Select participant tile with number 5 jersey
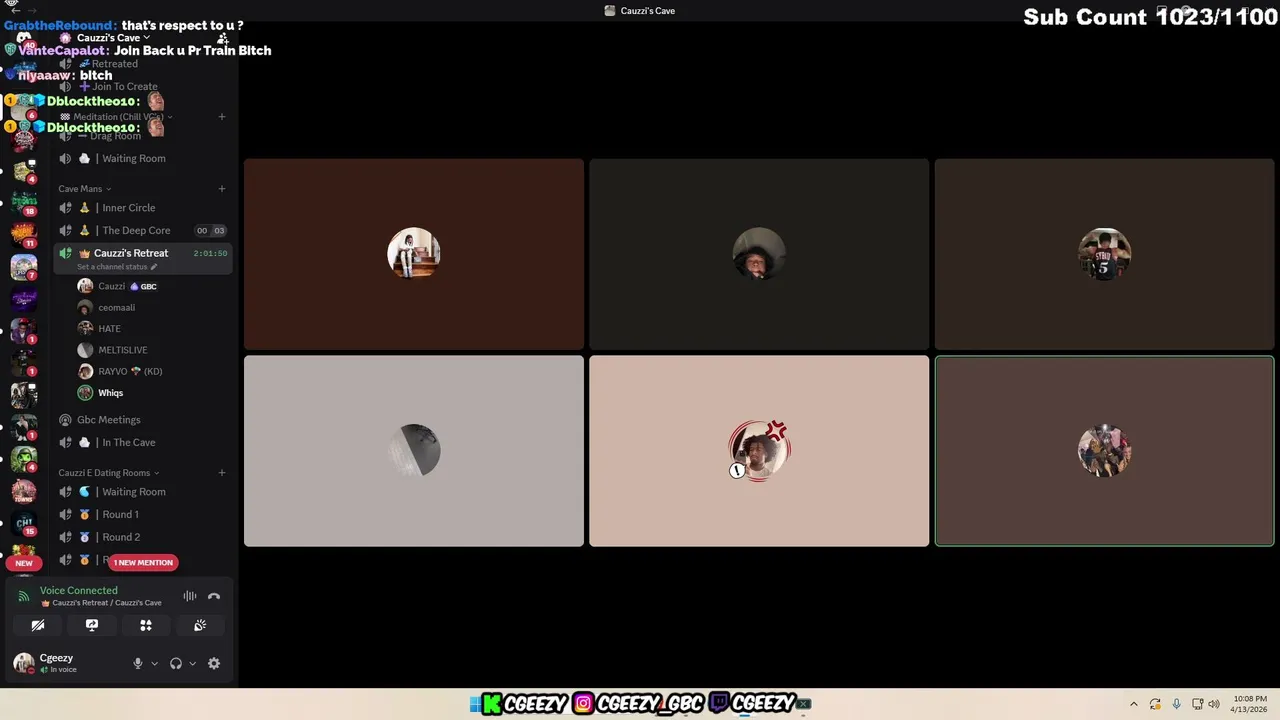 point(1104,254)
